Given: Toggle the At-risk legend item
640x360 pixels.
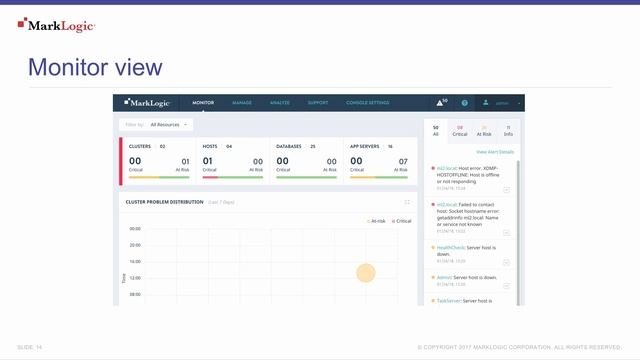Looking at the screenshot, I should click(376, 221).
